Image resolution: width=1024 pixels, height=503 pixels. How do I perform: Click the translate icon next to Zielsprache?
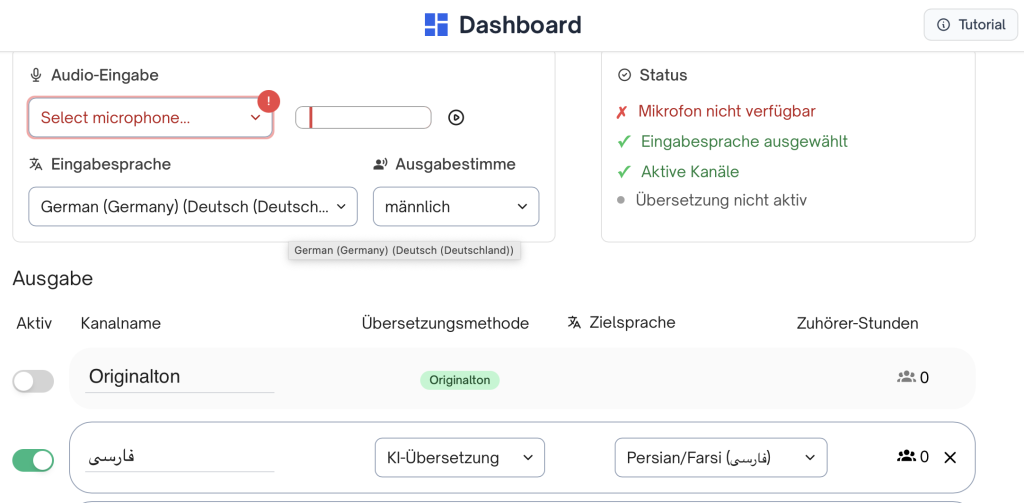574,322
